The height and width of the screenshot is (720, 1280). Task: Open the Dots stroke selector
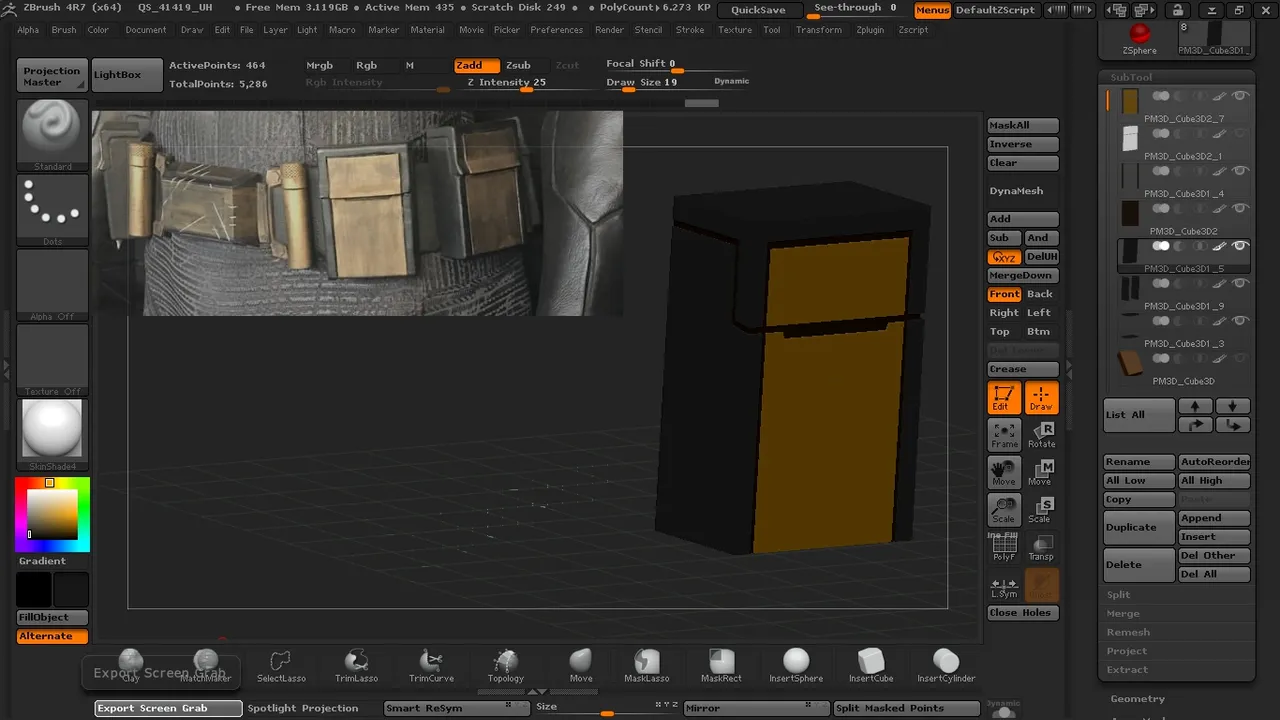tap(53, 210)
